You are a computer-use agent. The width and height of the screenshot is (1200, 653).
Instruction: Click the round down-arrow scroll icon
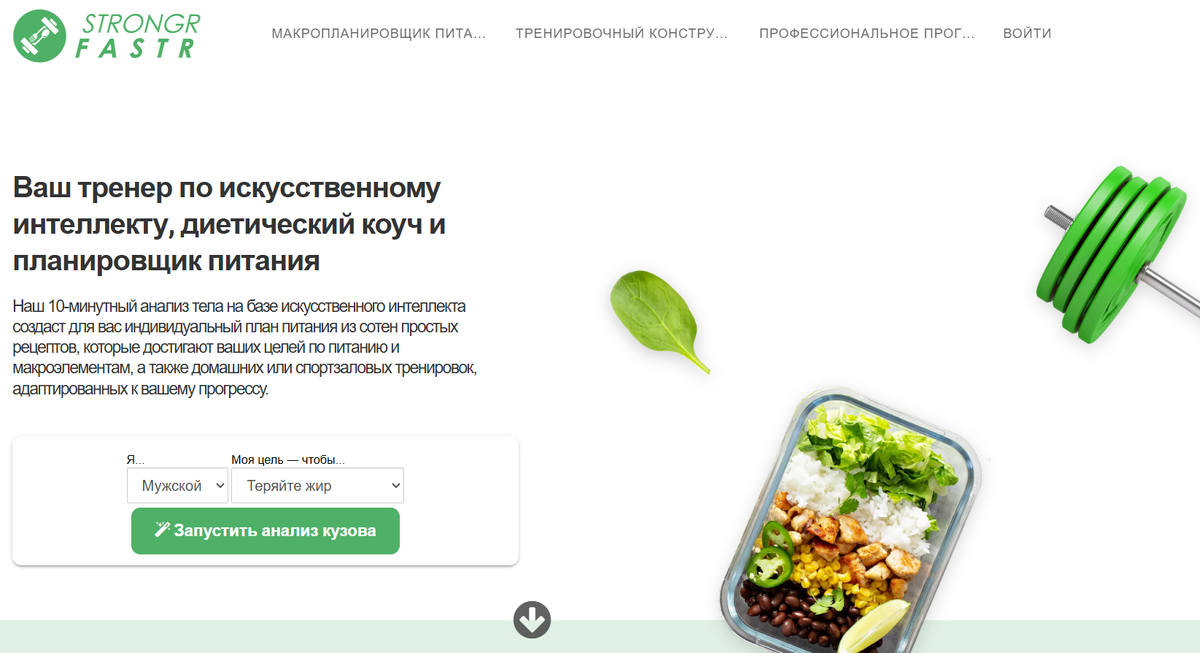(x=532, y=620)
